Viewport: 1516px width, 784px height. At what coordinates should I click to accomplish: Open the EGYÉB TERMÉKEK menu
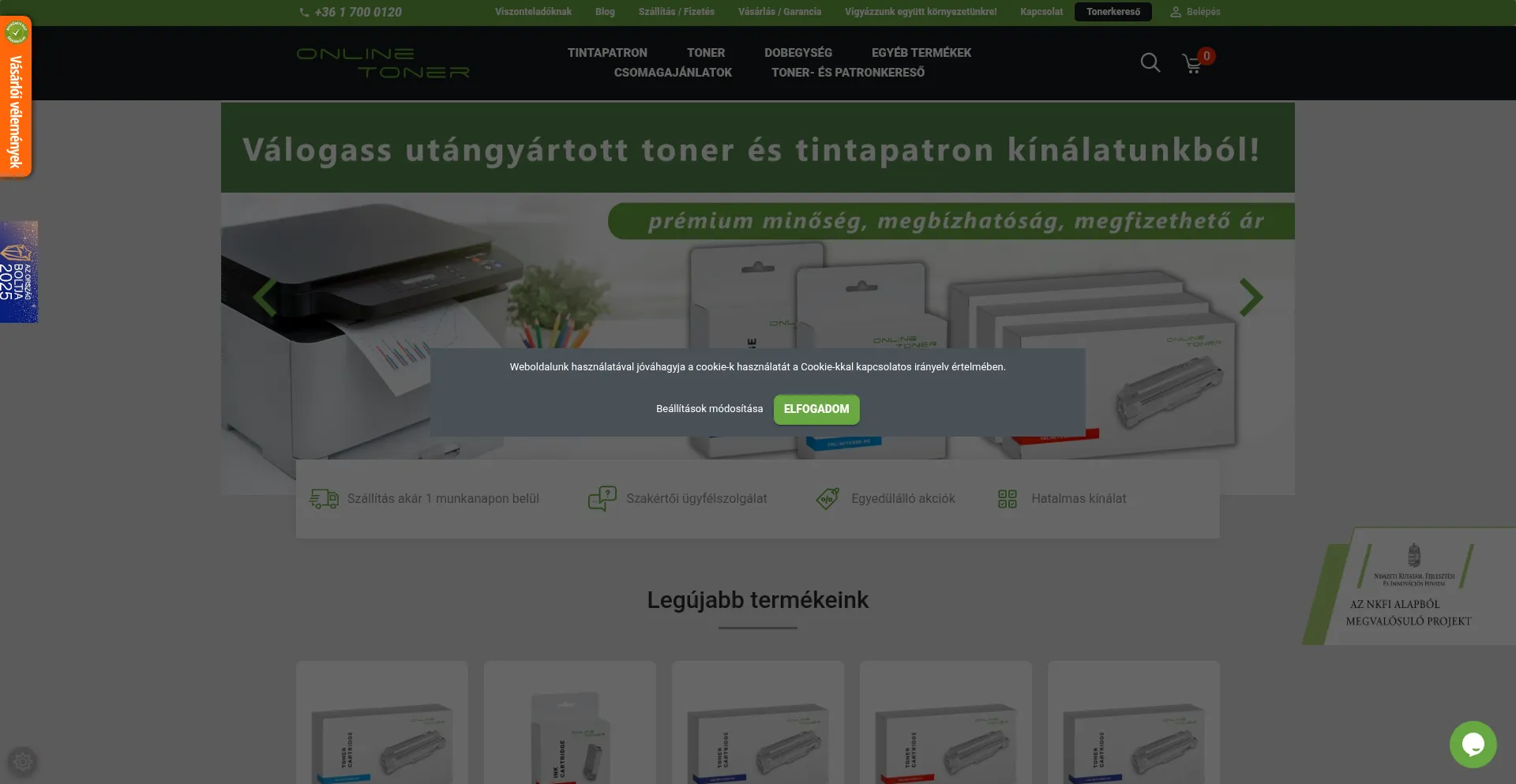pos(921,53)
